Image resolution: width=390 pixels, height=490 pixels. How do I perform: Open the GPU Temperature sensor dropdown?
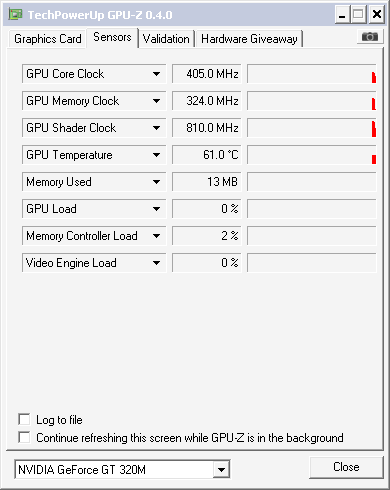[156, 155]
